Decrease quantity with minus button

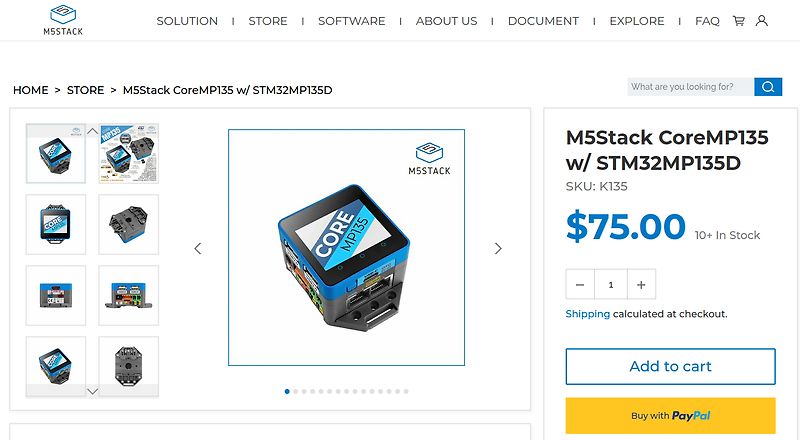tap(580, 285)
